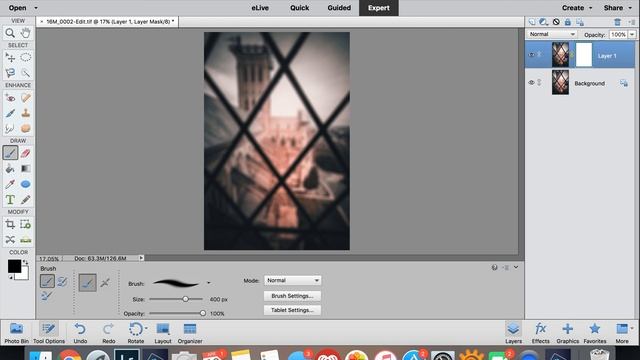The image size is (640, 360).
Task: Toggle Airbrush mode in Brush options
Action: click(x=105, y=282)
